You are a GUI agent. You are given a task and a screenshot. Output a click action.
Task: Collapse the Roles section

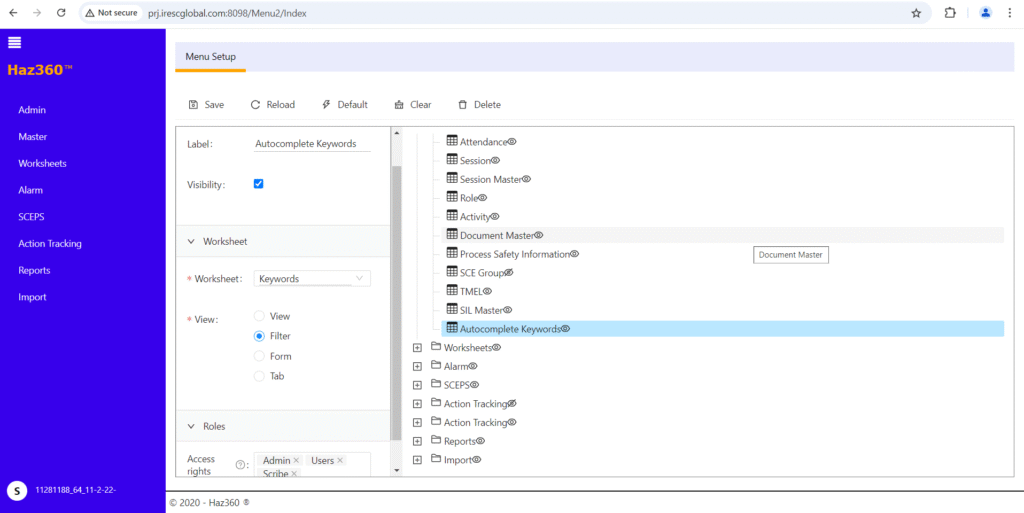tap(191, 426)
